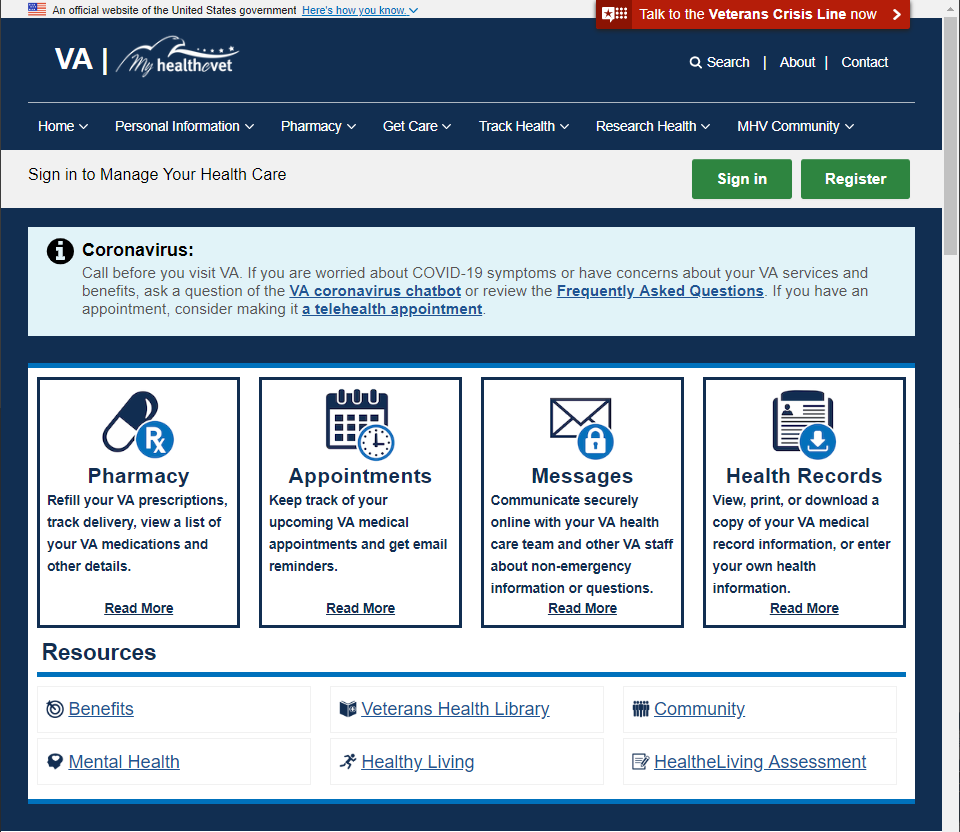Click the Health Records download icon
This screenshot has width=960, height=832.
804,424
